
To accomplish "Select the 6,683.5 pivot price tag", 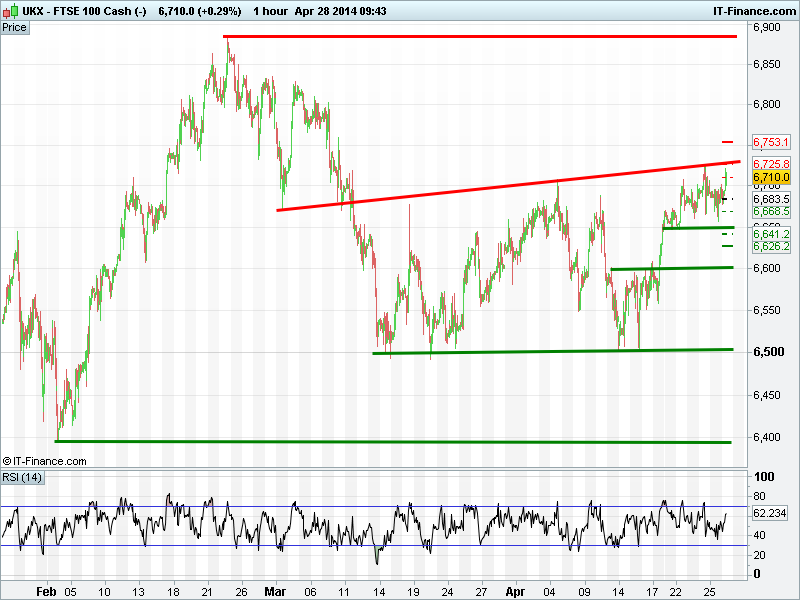I will (771, 199).
